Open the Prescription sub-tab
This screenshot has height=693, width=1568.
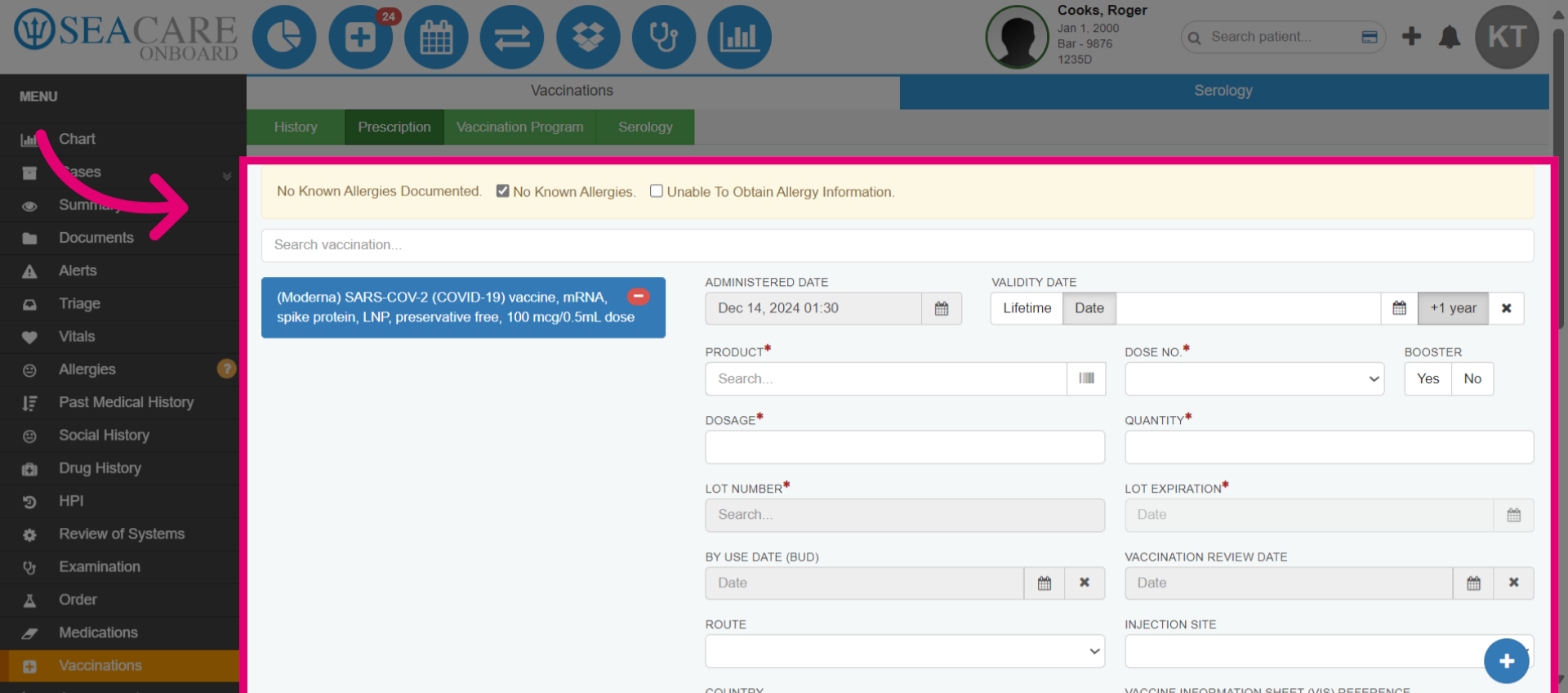pos(394,127)
